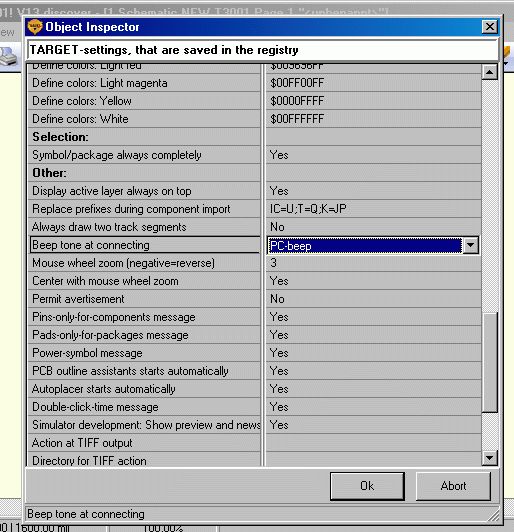Select 'Replace prefixes during component import' label

131,209
